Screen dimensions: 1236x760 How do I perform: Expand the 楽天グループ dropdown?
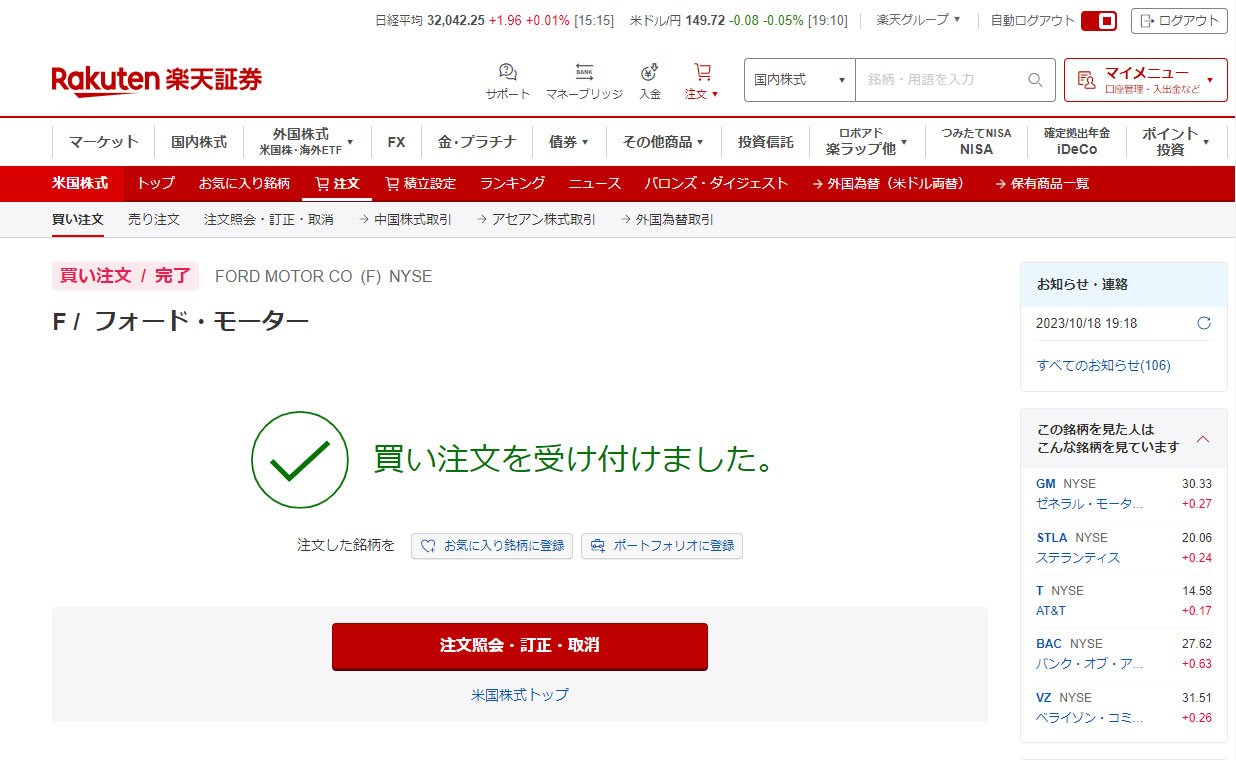pos(918,20)
